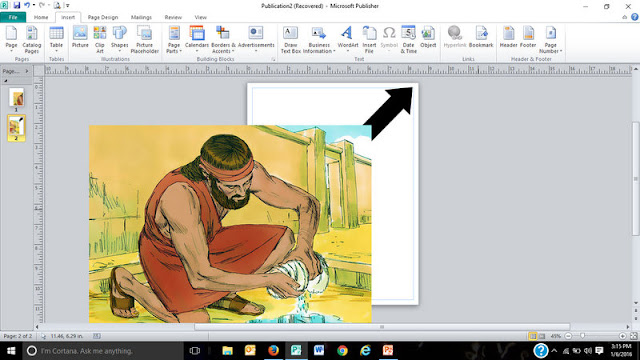
Task: Switch to the Review tab
Action: (173, 17)
